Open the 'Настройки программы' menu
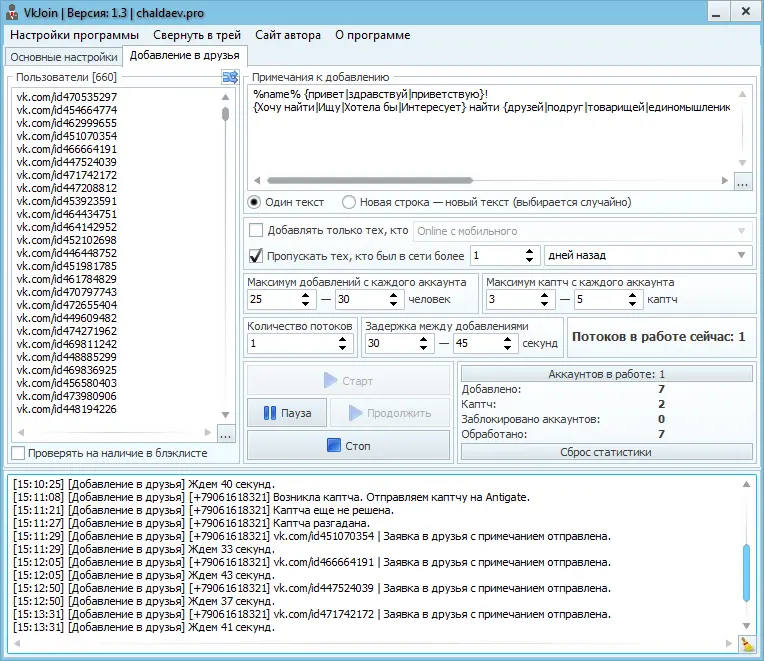Screen dimensions: 764x661 point(74,35)
